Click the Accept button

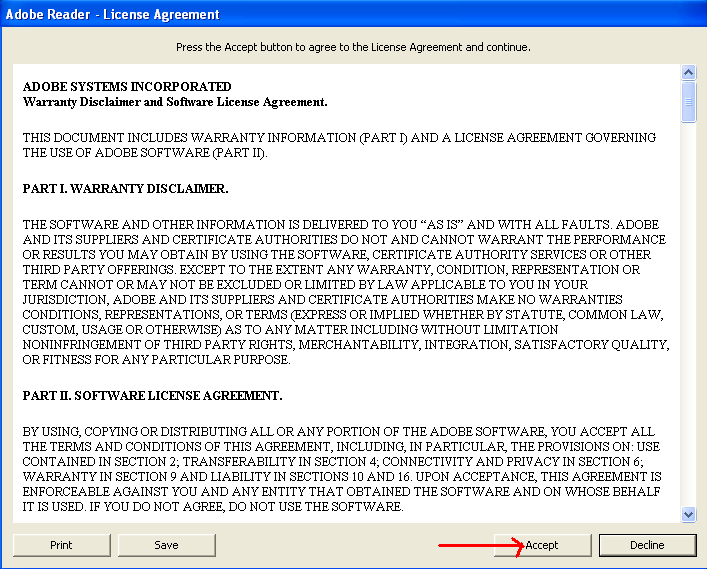click(x=542, y=545)
